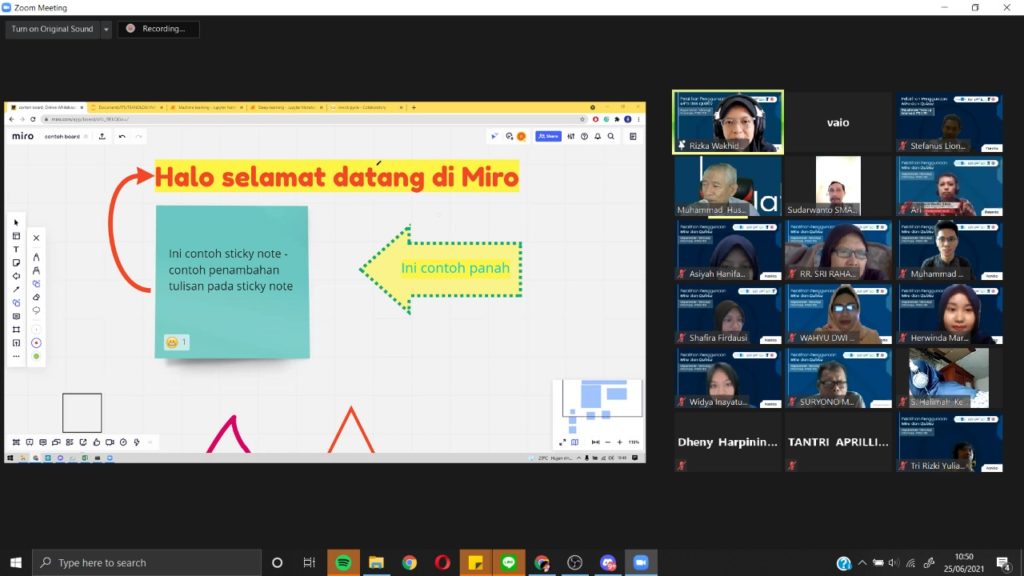The image size is (1024, 576).
Task: Choose the Text tool from Miro's toolbar
Action: [x=15, y=246]
